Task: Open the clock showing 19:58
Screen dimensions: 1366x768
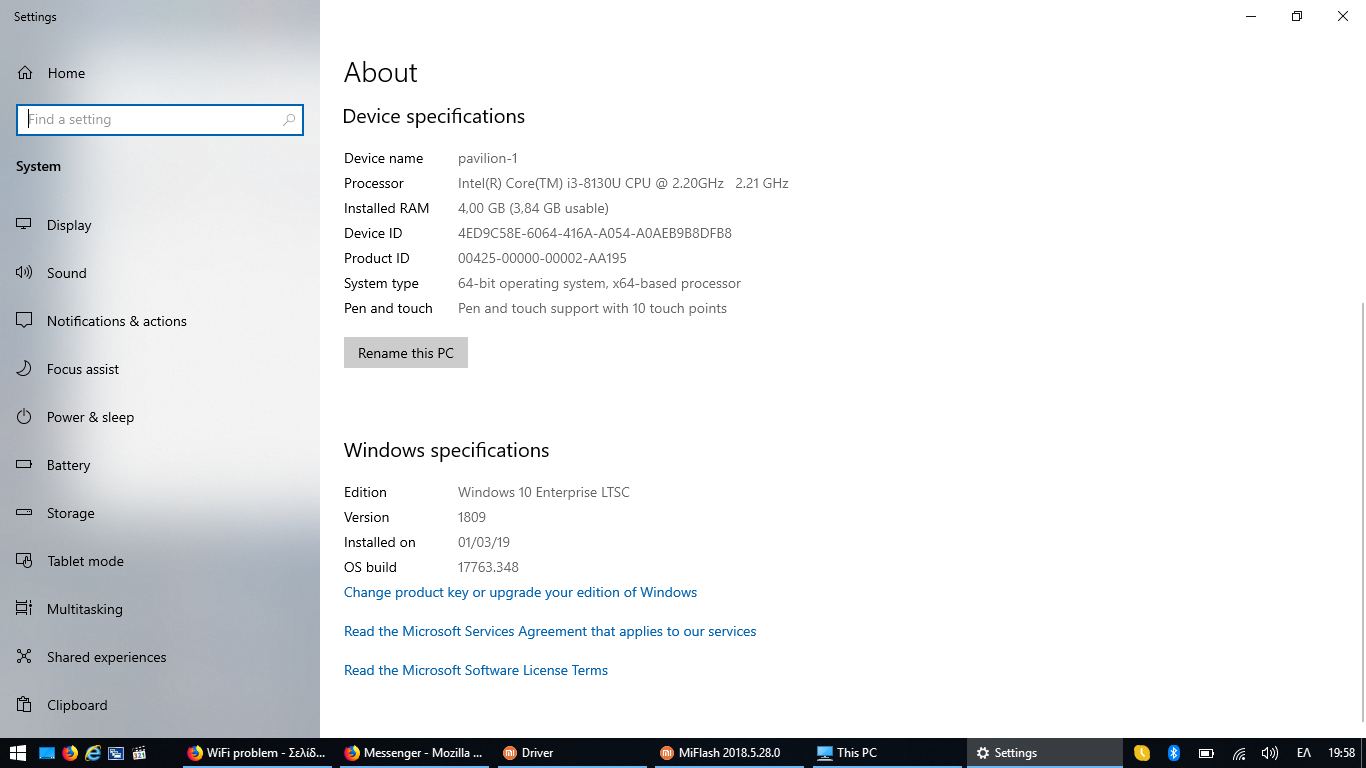Action: coord(1342,753)
